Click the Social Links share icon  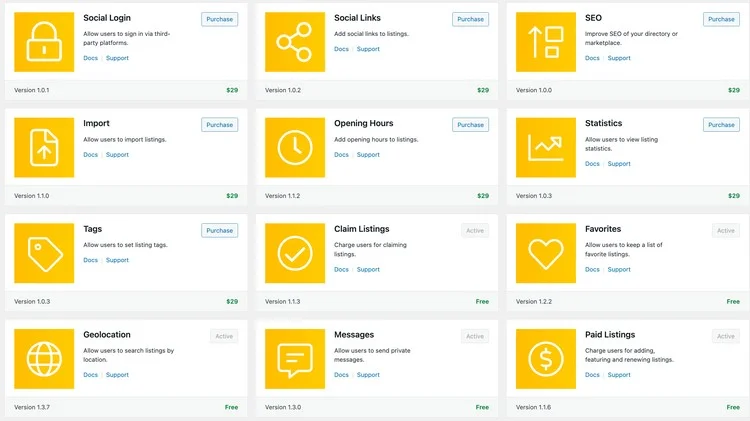(x=295, y=42)
